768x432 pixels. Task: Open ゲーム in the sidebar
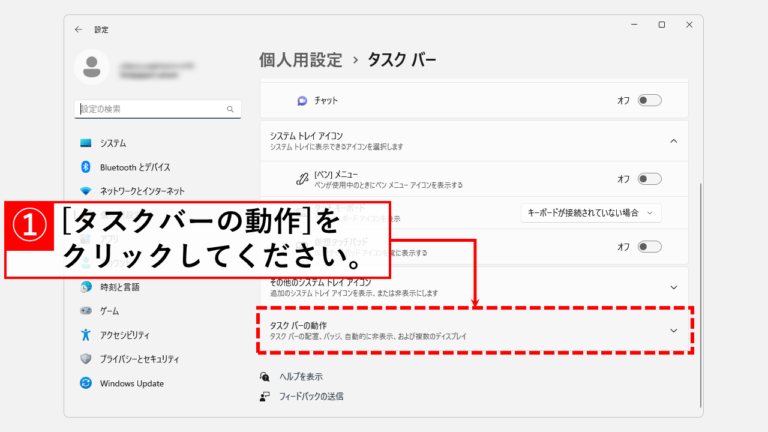(x=109, y=312)
